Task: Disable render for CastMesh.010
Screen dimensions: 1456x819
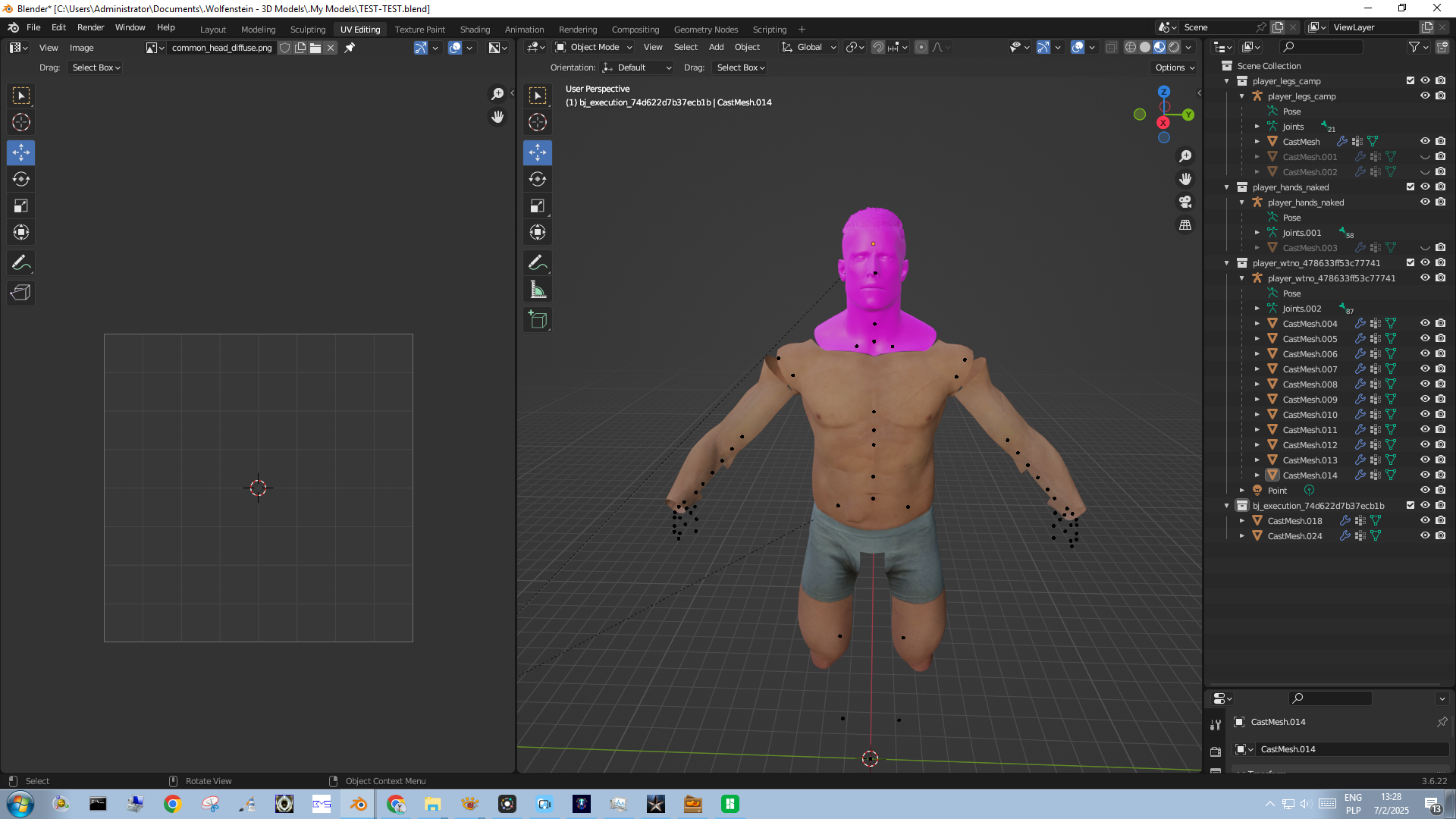Action: coord(1440,415)
